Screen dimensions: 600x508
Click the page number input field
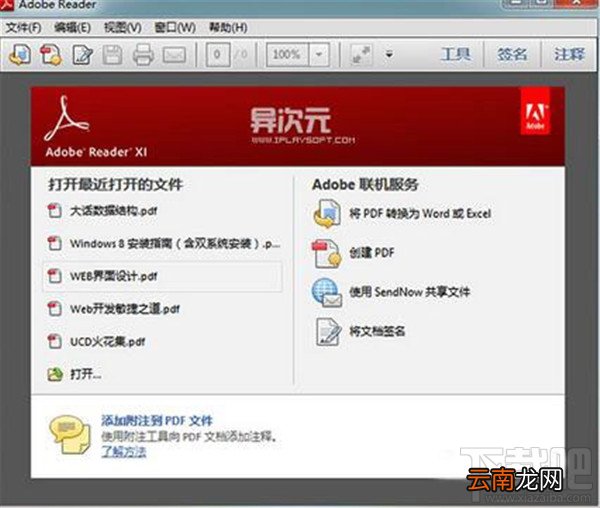(x=218, y=55)
